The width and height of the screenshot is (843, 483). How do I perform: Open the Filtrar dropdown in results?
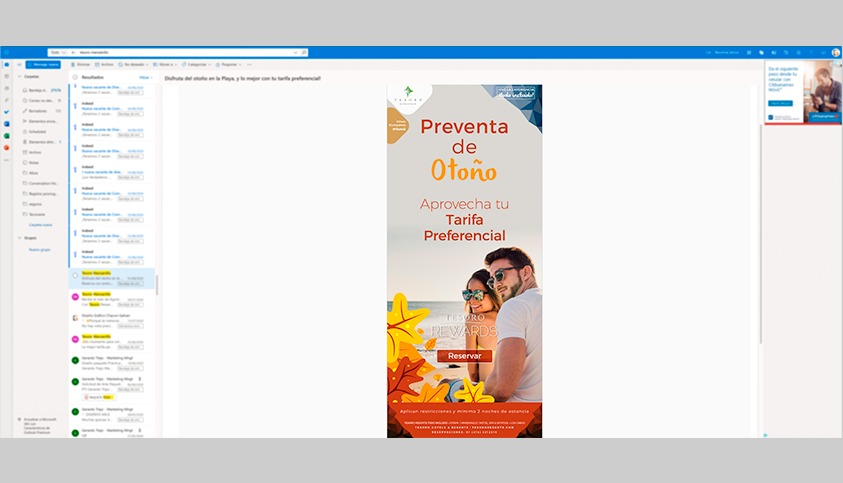coord(145,77)
